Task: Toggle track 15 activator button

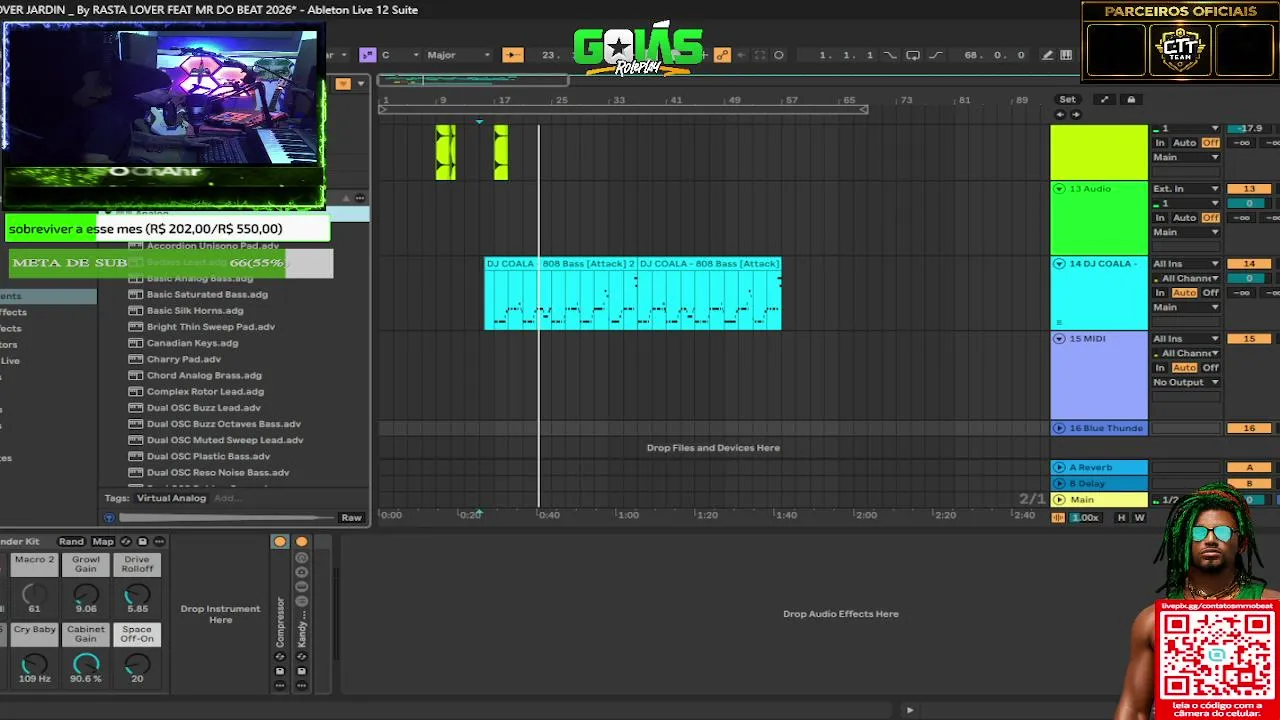Action: pyautogui.click(x=1249, y=339)
